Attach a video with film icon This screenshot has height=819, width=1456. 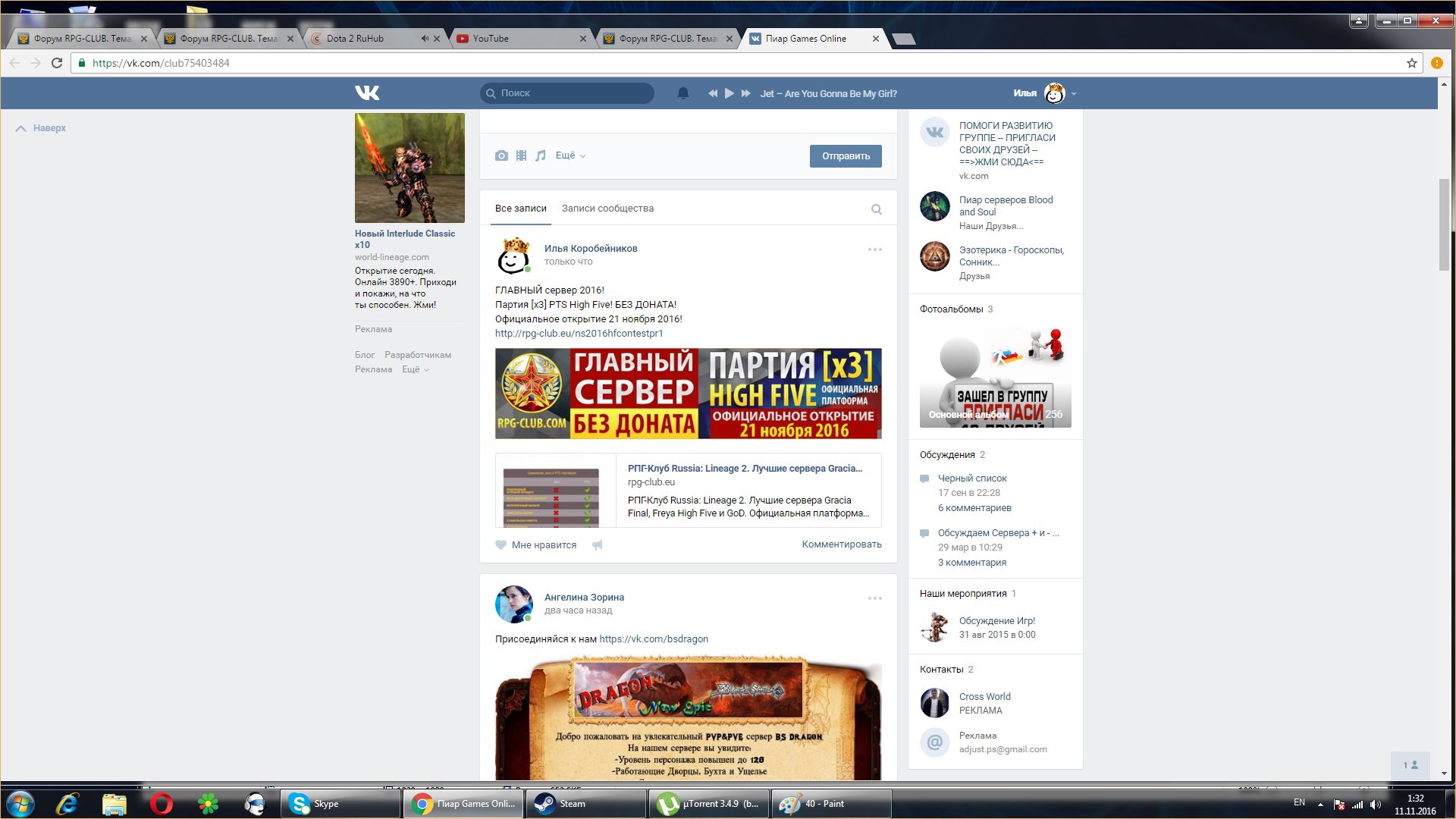click(x=521, y=155)
